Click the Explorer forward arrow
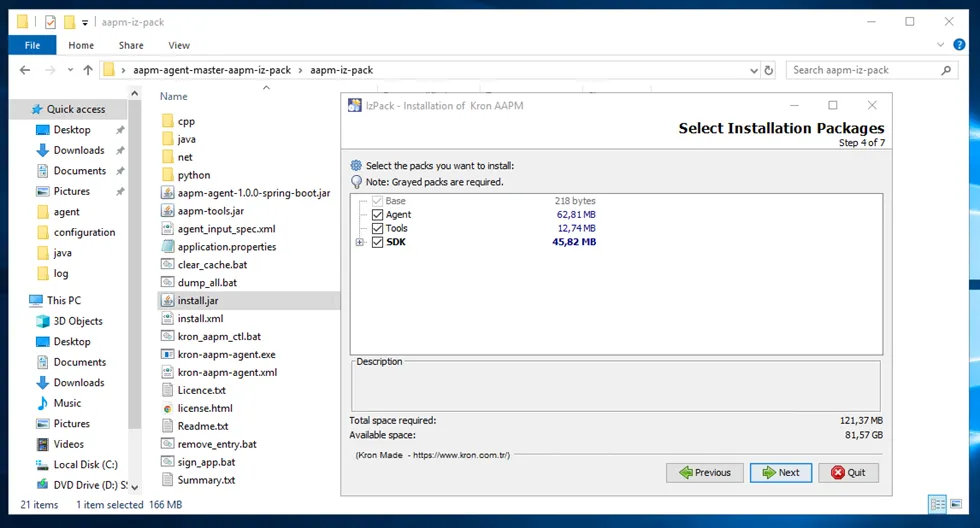The height and width of the screenshot is (528, 980). (50, 70)
